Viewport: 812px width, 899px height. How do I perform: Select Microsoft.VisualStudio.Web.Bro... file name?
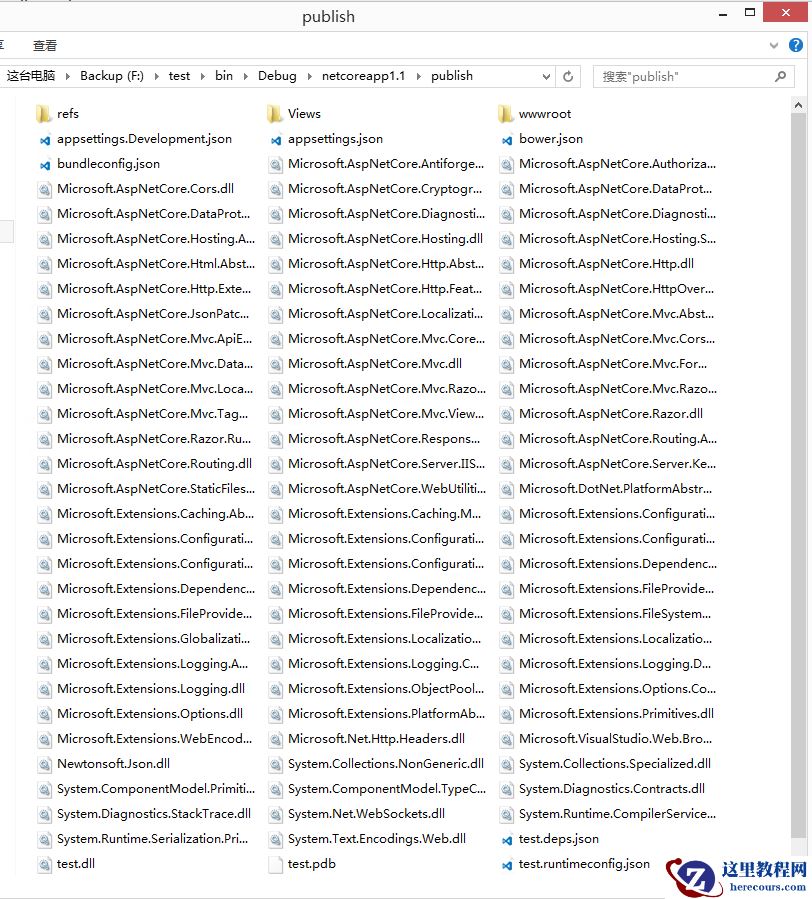point(615,739)
